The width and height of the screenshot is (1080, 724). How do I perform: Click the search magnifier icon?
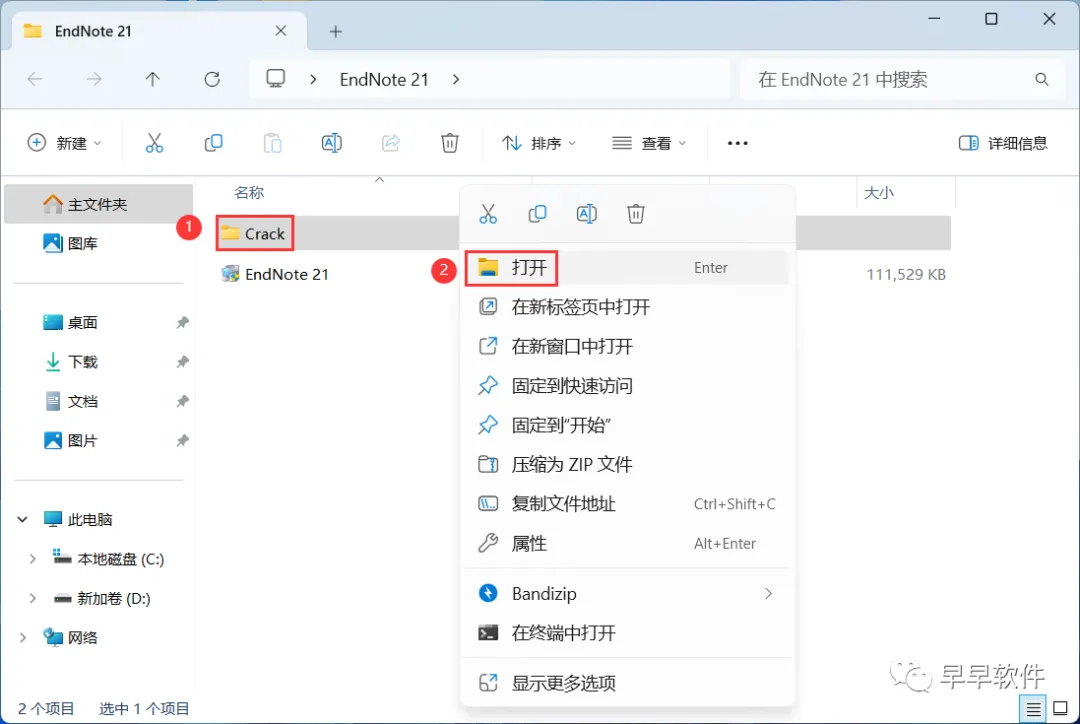(1041, 80)
